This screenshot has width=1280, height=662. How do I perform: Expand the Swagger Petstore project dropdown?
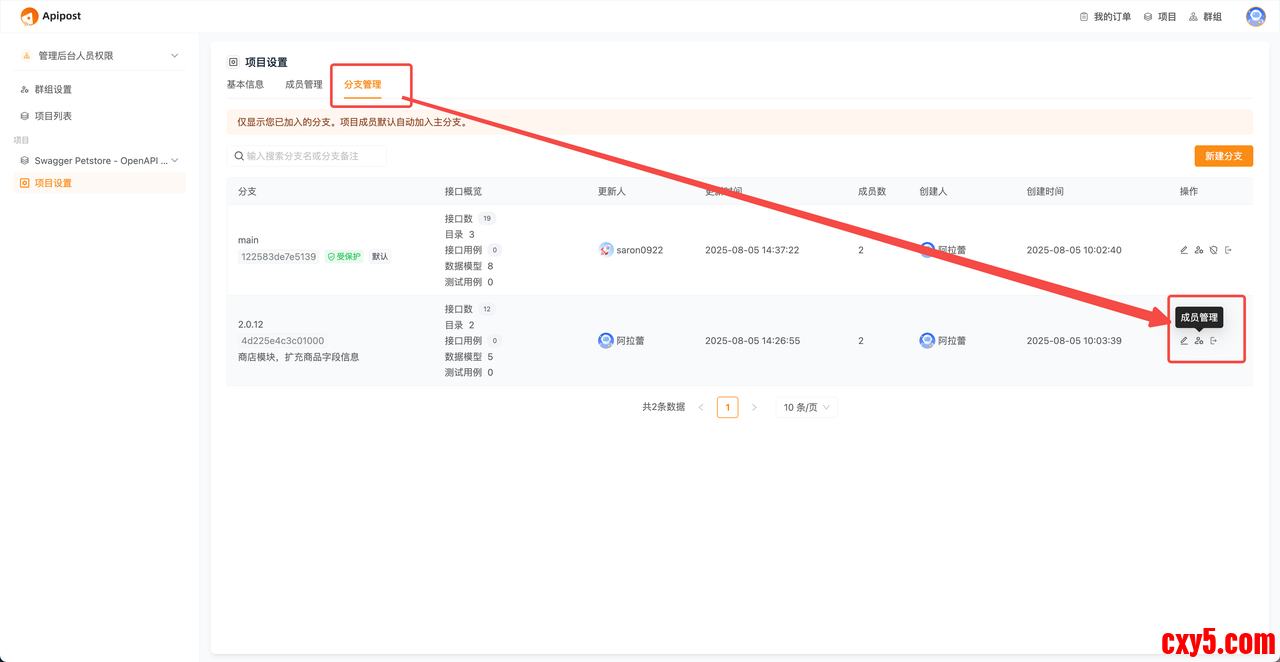pos(175,160)
